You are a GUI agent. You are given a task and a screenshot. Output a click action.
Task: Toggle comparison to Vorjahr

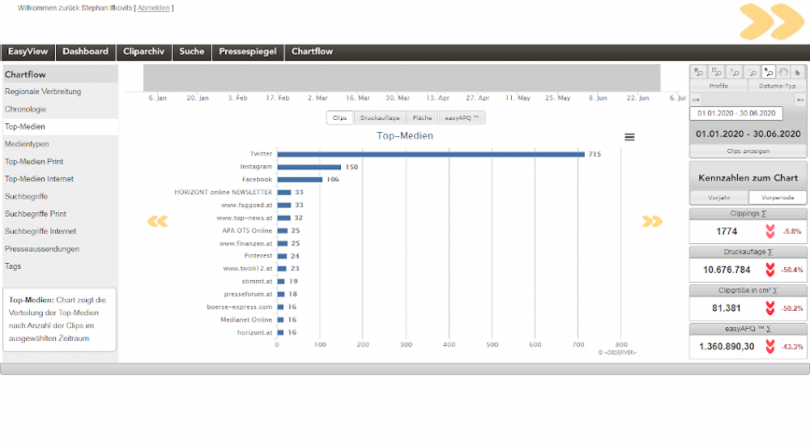719,198
